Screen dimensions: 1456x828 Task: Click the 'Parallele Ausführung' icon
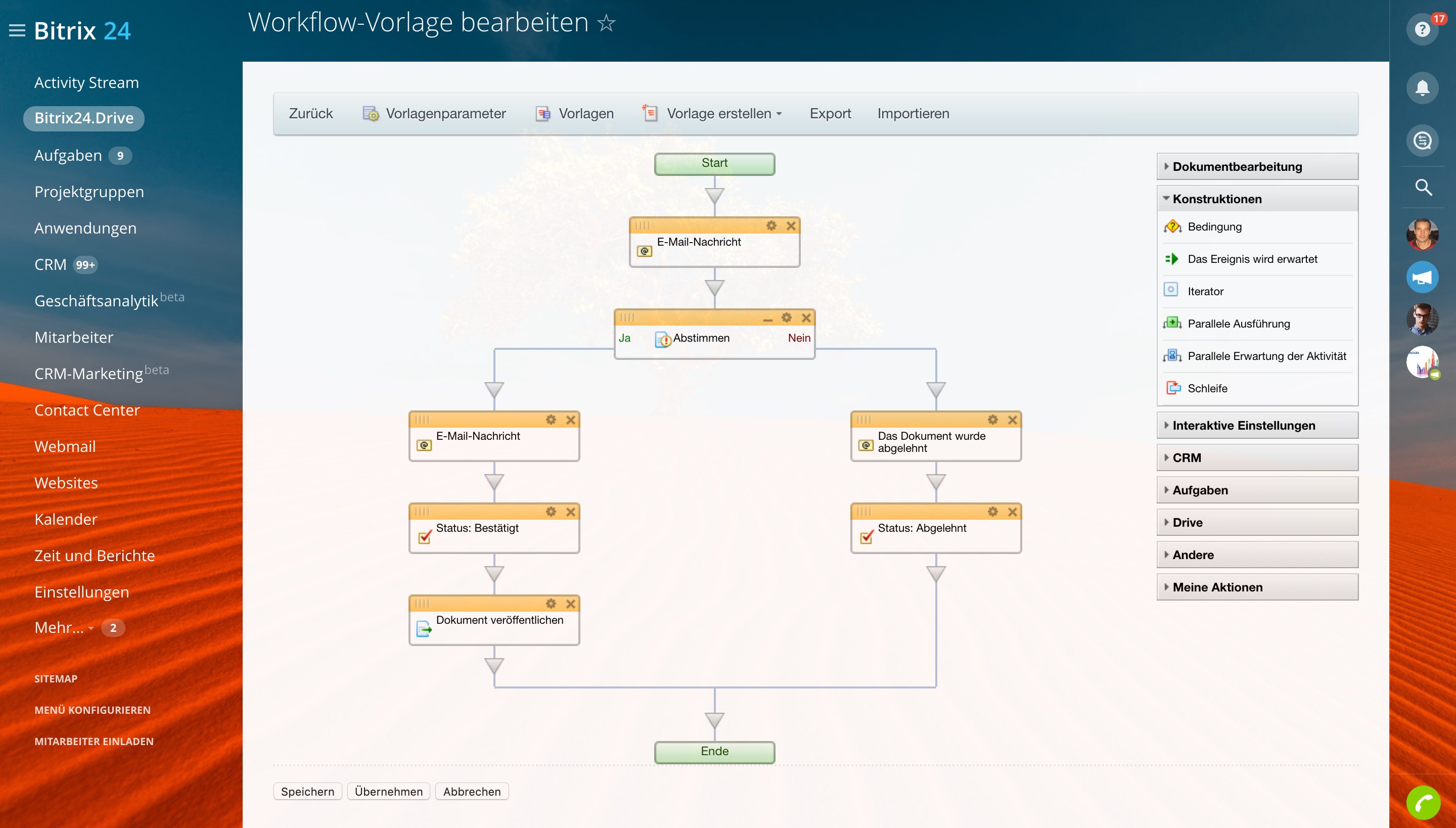tap(1172, 323)
